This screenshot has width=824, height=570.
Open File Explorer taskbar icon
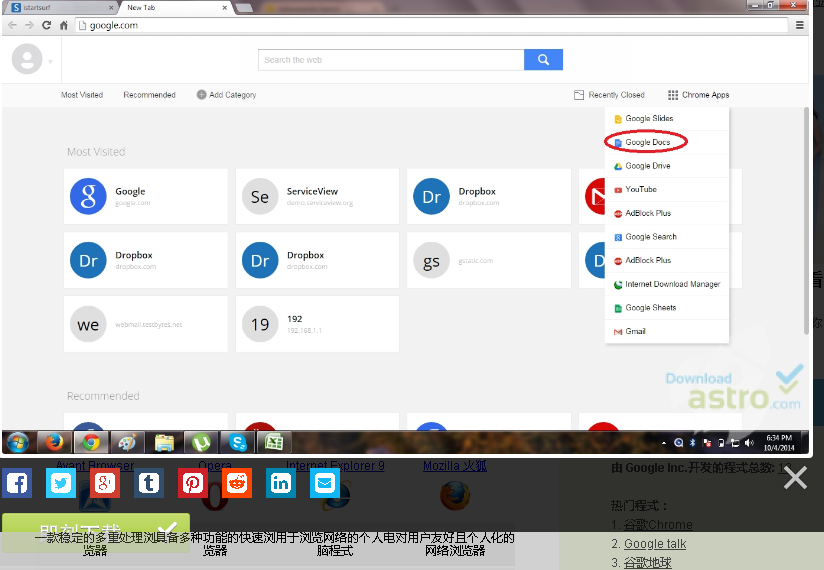164,442
